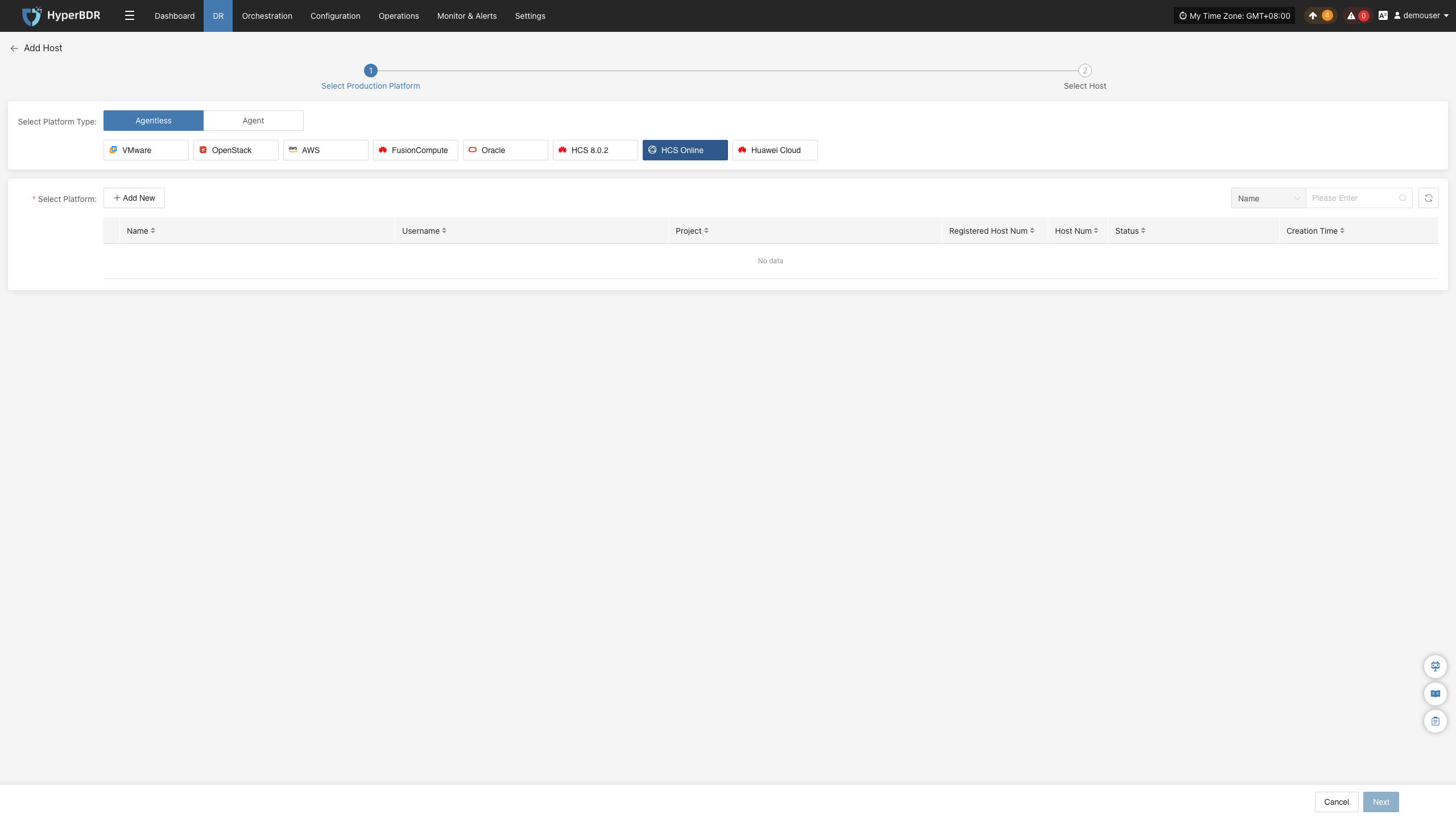Toggle the hamburger menu icon
1456x819 pixels.
click(x=130, y=16)
